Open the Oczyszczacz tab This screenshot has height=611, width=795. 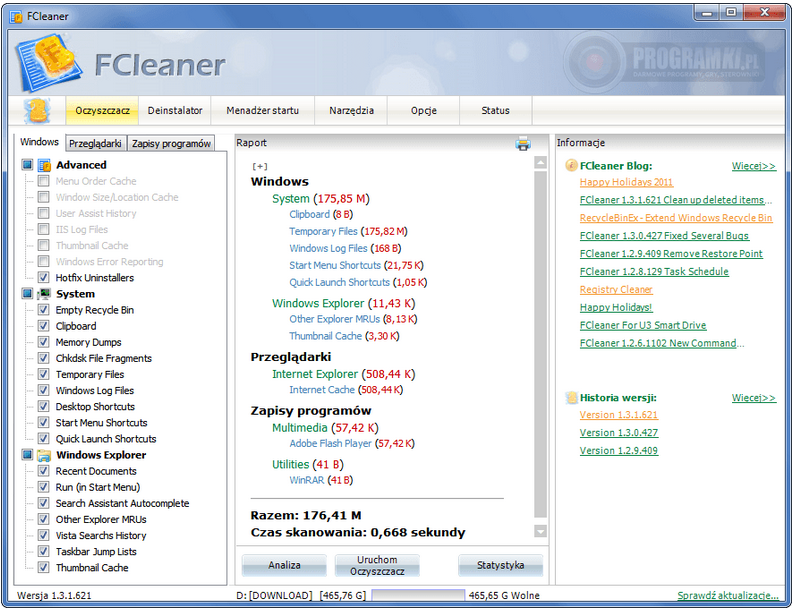[x=102, y=111]
